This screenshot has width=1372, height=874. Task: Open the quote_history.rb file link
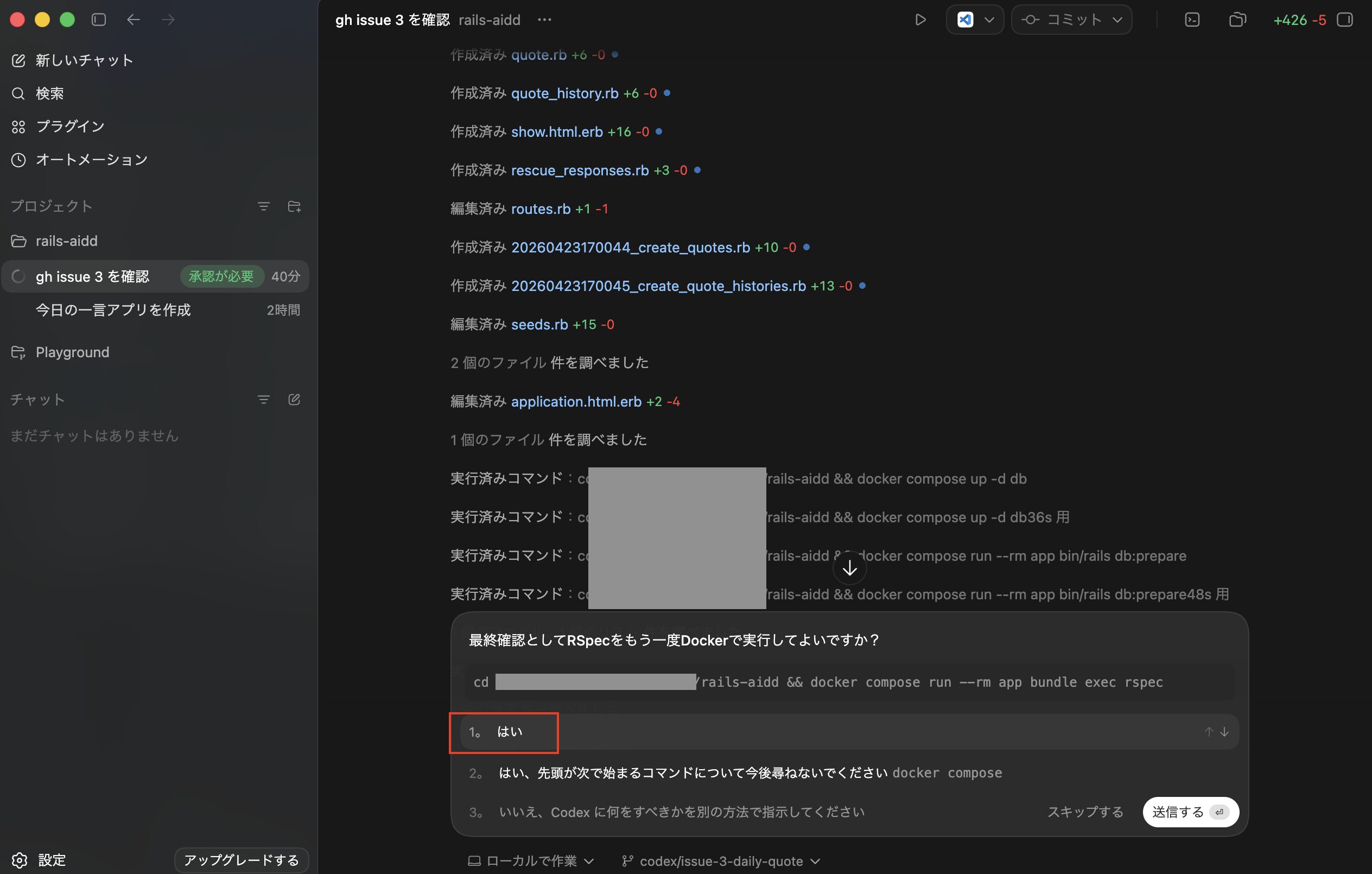tap(564, 93)
